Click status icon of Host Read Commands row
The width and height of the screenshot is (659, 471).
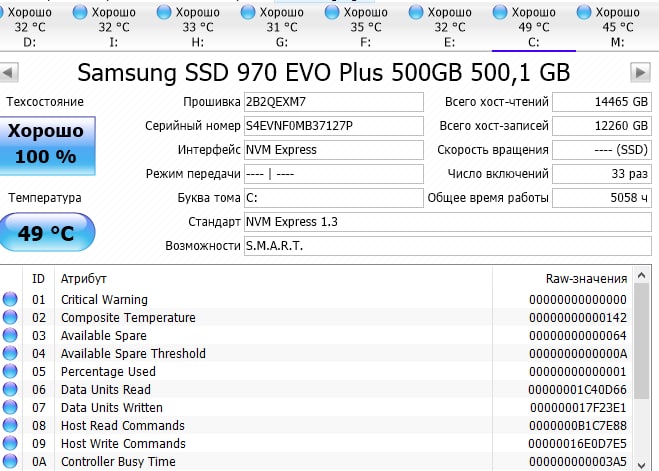tap(10, 426)
